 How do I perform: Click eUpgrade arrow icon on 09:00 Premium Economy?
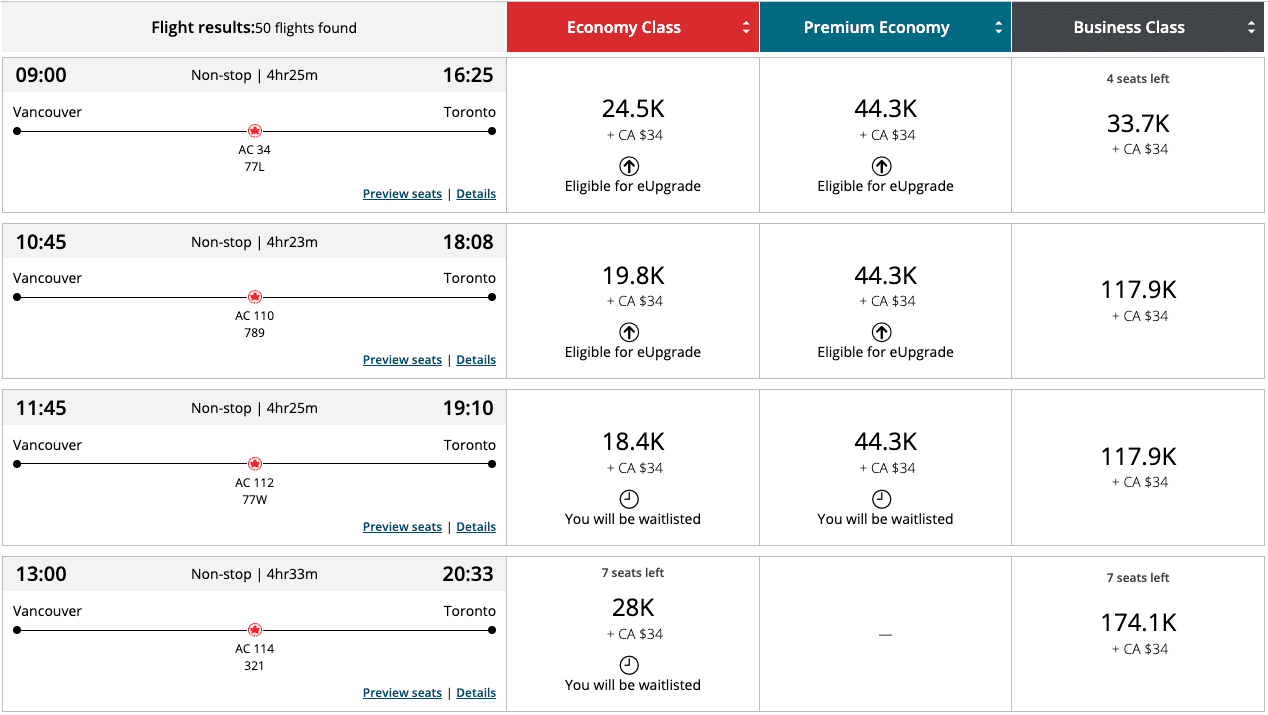(881, 166)
